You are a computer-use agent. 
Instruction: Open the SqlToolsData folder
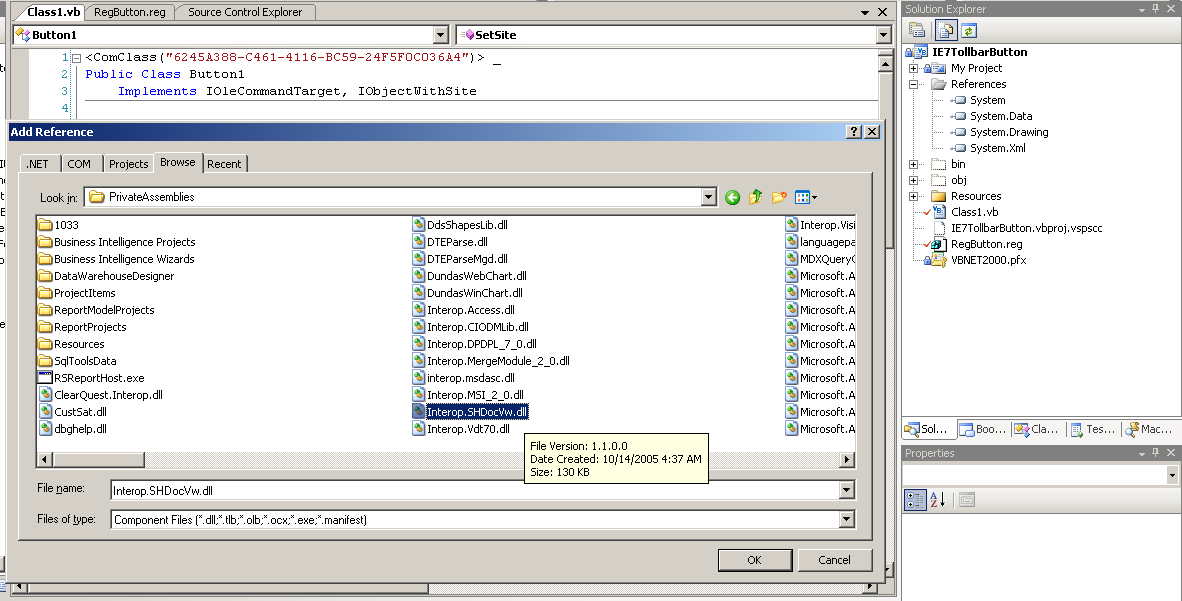coord(78,361)
